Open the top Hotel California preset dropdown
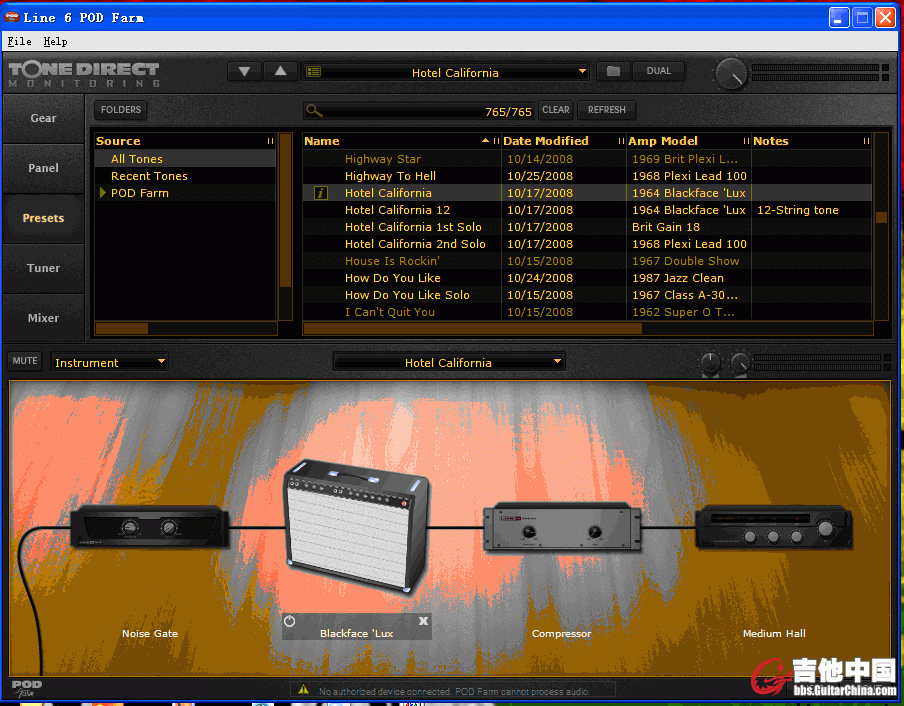 pyautogui.click(x=445, y=72)
